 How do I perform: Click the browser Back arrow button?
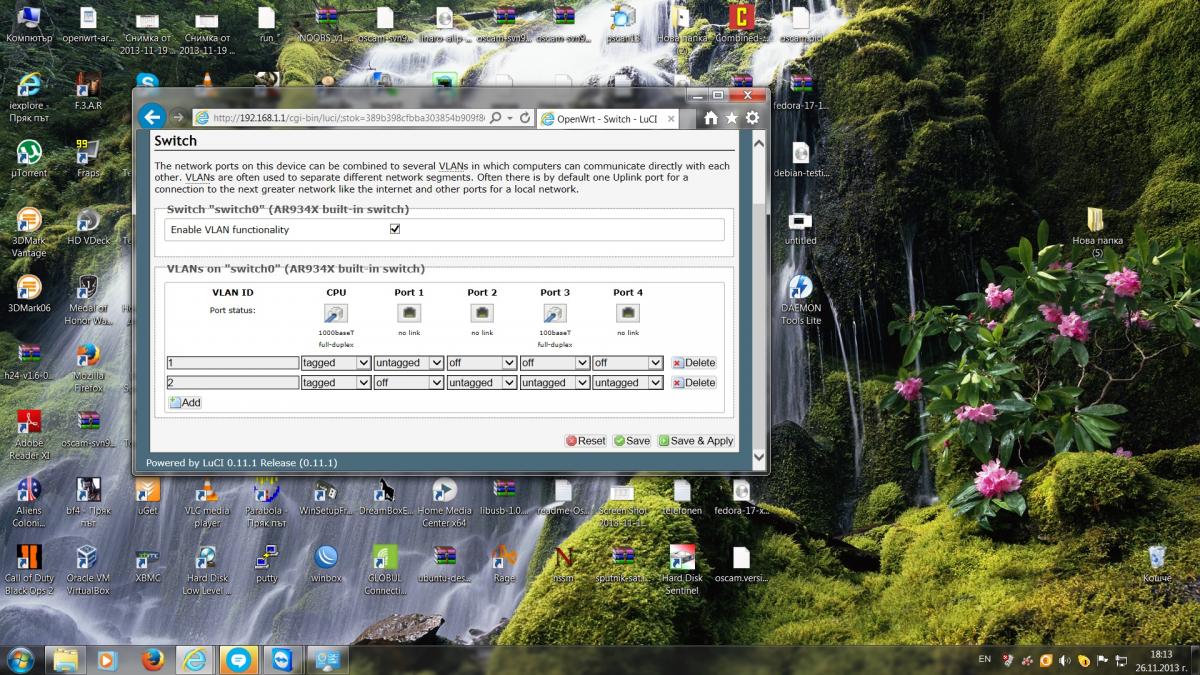(x=151, y=117)
